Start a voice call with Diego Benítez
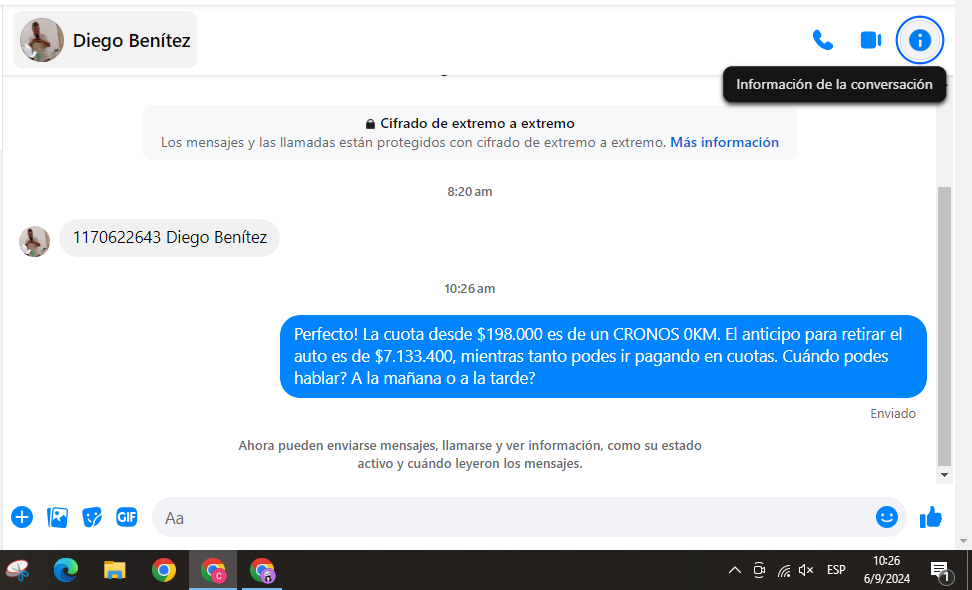Image resolution: width=972 pixels, height=590 pixels. [823, 40]
